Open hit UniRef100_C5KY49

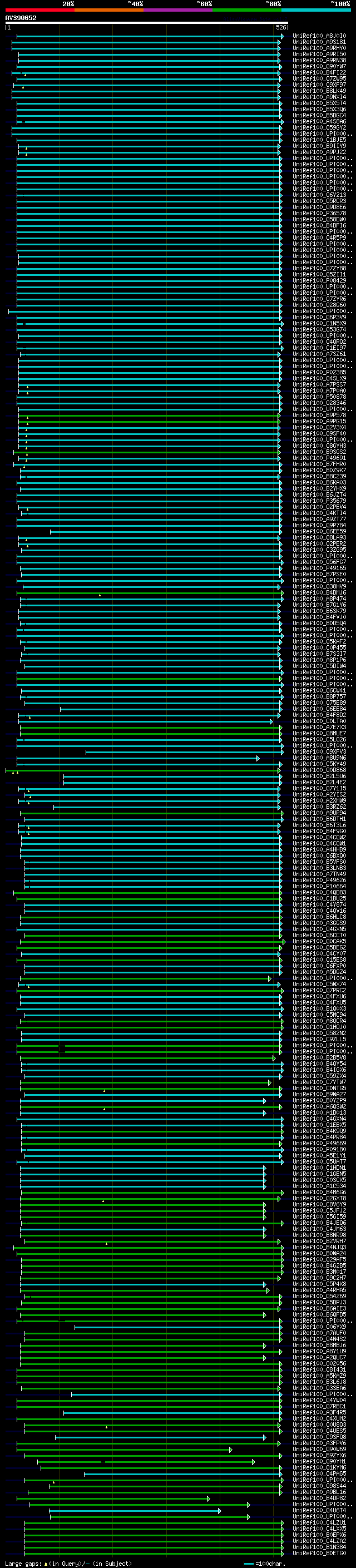click(319, 764)
